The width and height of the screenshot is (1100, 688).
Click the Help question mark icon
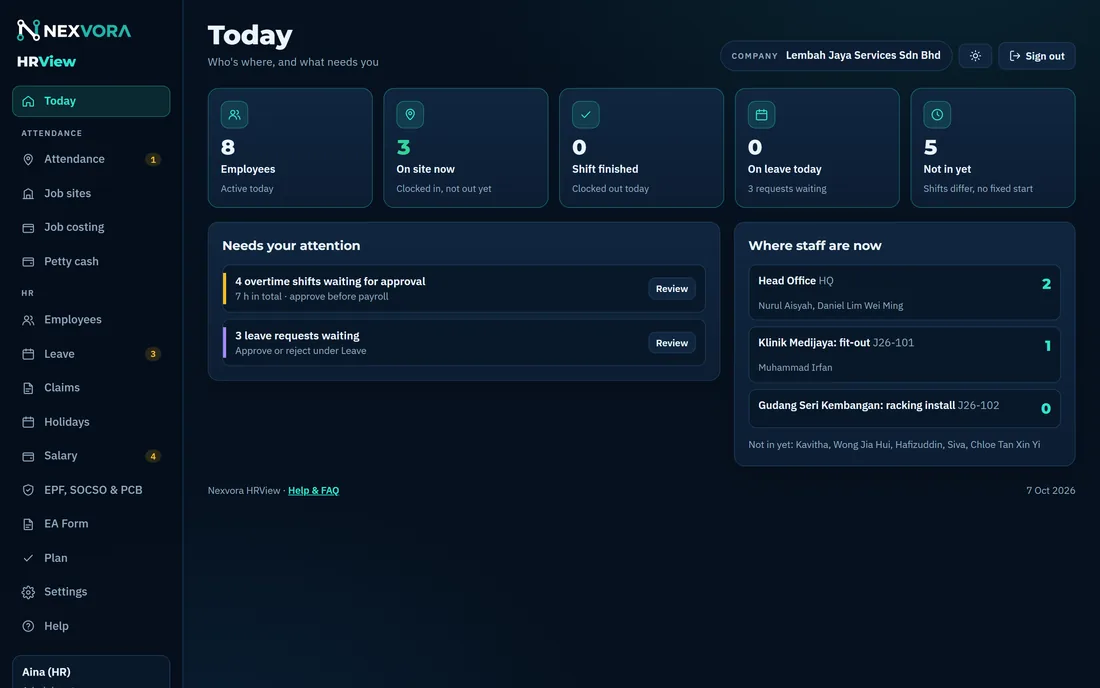pyautogui.click(x=28, y=626)
